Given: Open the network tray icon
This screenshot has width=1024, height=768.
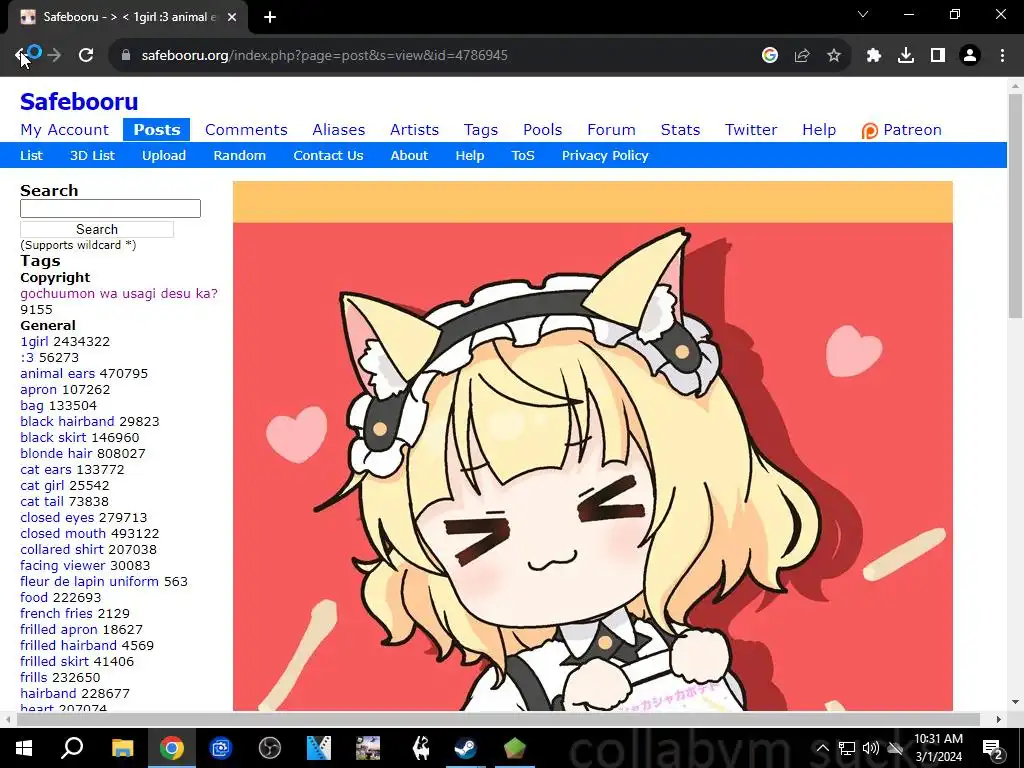Looking at the screenshot, I should (847, 748).
